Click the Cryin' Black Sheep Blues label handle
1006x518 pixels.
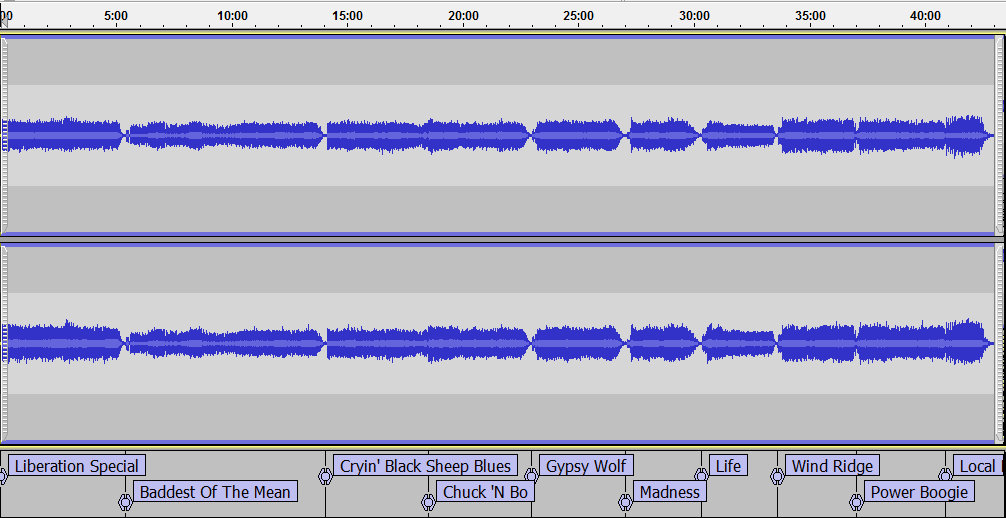(325, 475)
